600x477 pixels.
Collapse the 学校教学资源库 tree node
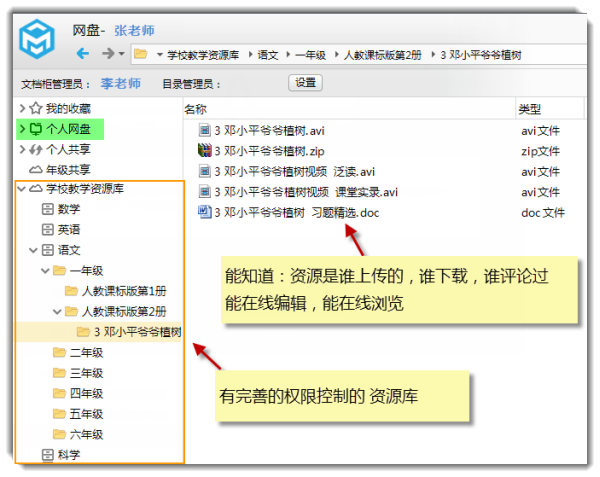[x=22, y=188]
